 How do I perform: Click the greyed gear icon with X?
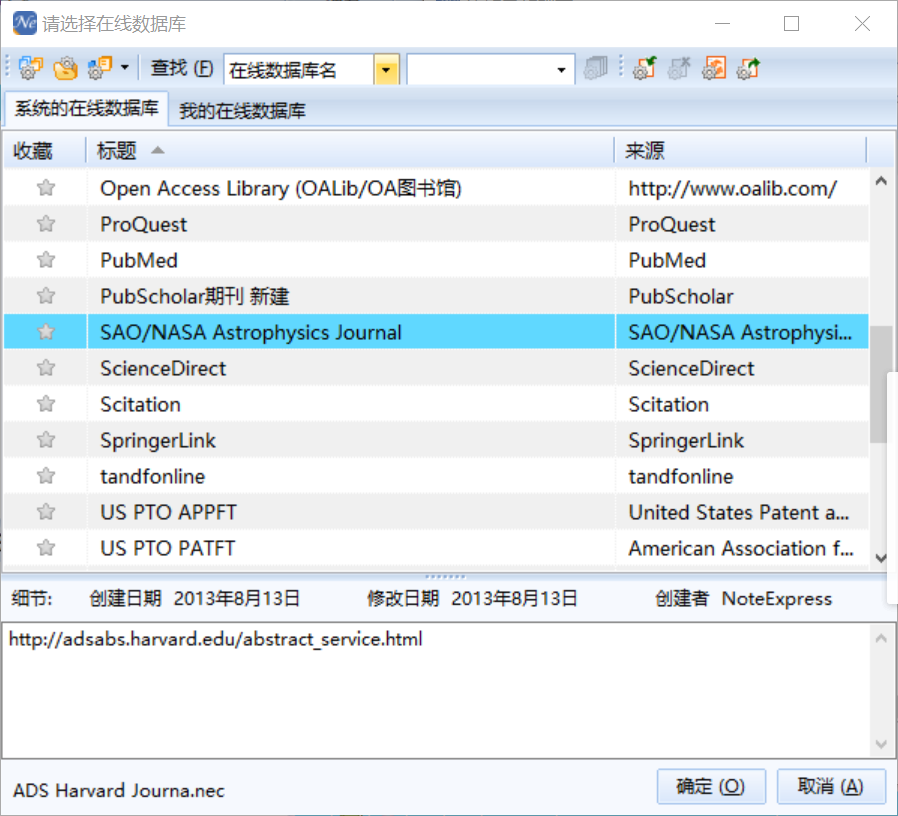coord(679,68)
